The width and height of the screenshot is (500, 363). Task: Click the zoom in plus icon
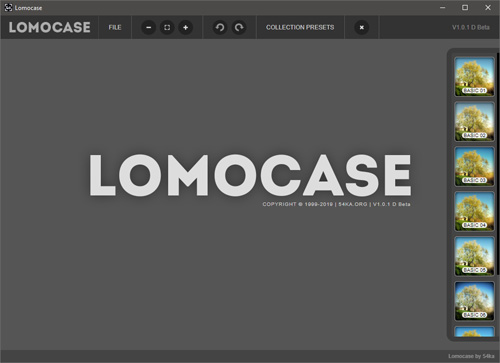(186, 27)
